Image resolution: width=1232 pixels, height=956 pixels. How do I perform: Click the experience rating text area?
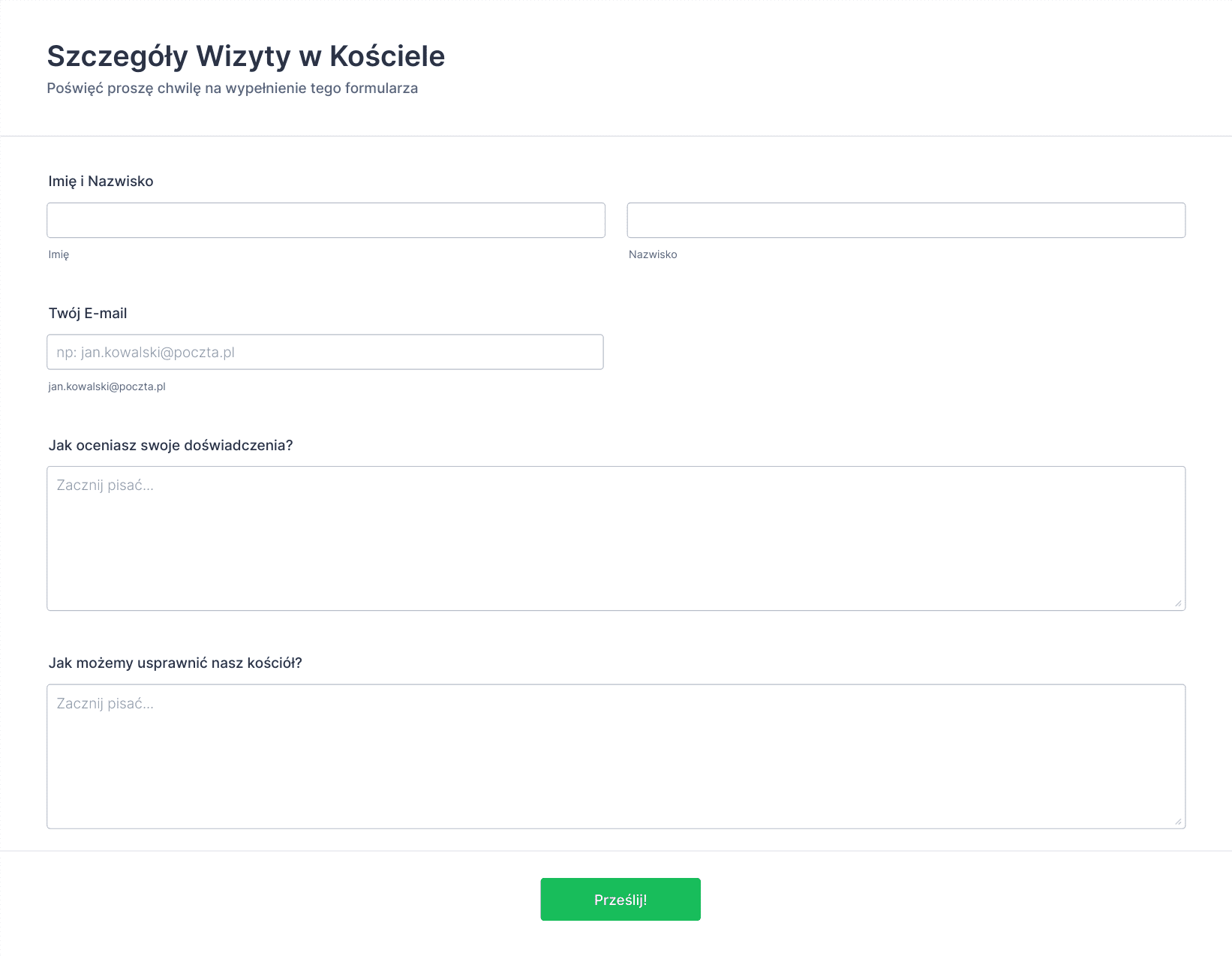pos(616,538)
